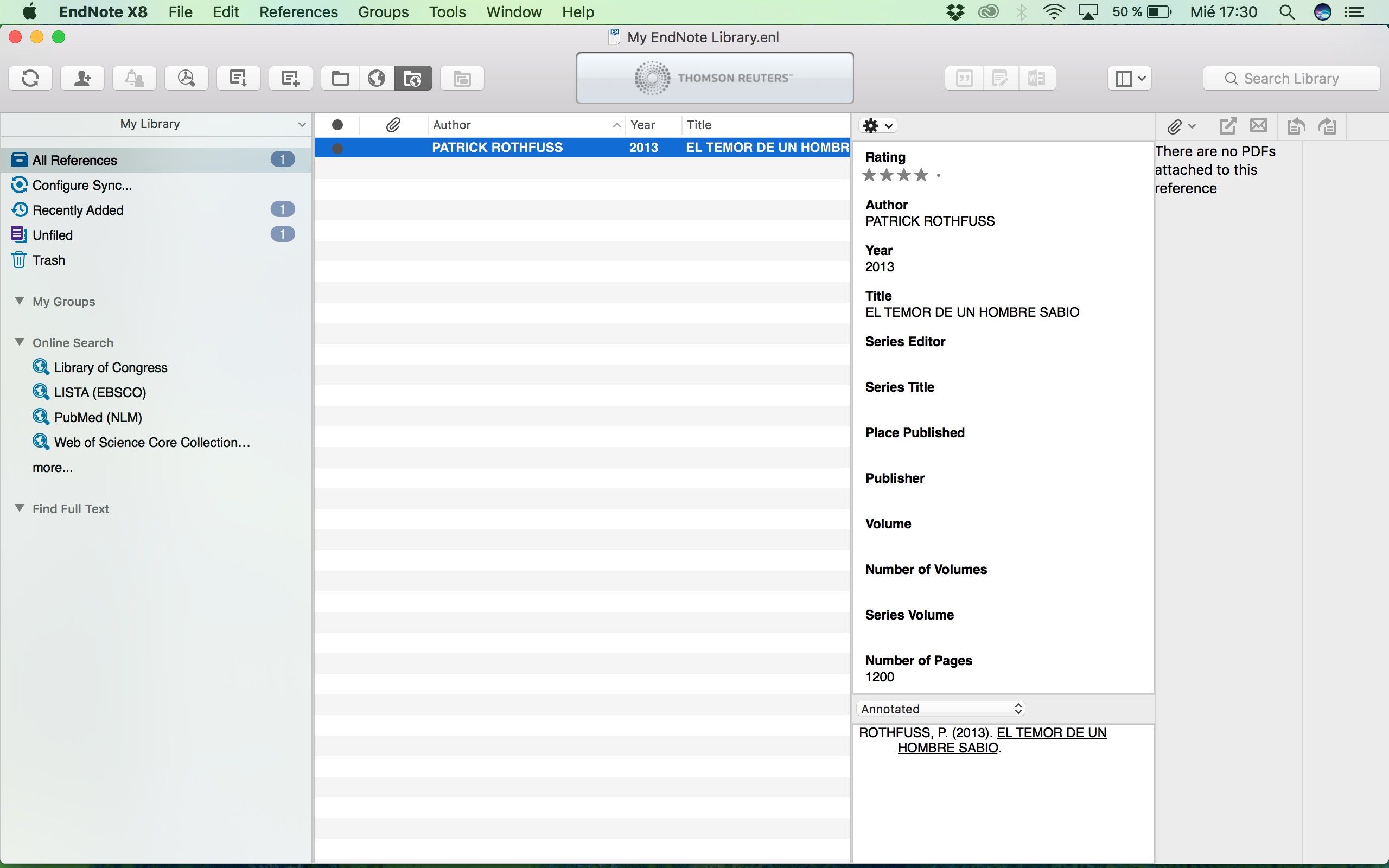
Task: Expand the My Groups section
Action: tap(19, 301)
